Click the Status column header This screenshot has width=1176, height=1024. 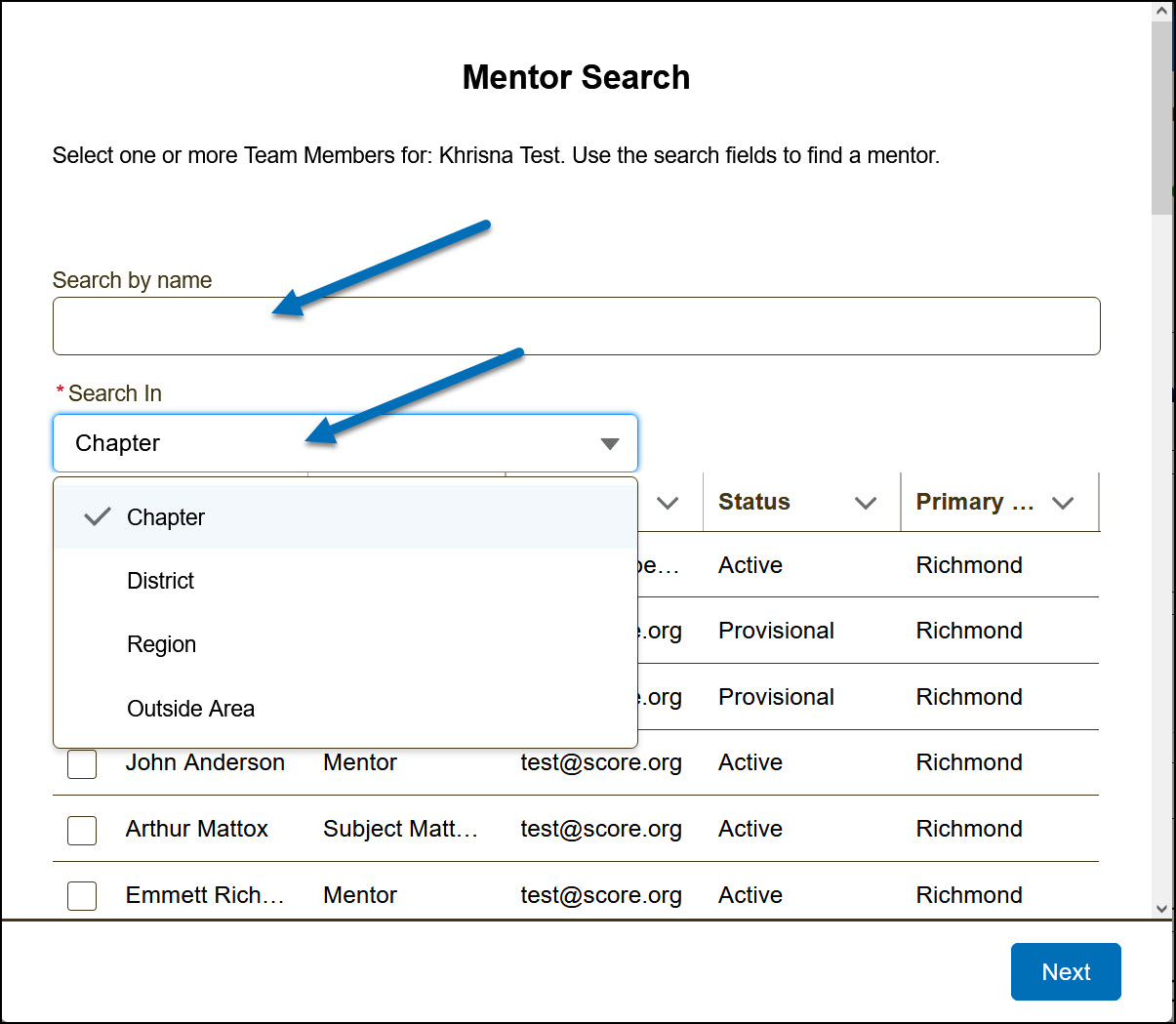tap(754, 502)
